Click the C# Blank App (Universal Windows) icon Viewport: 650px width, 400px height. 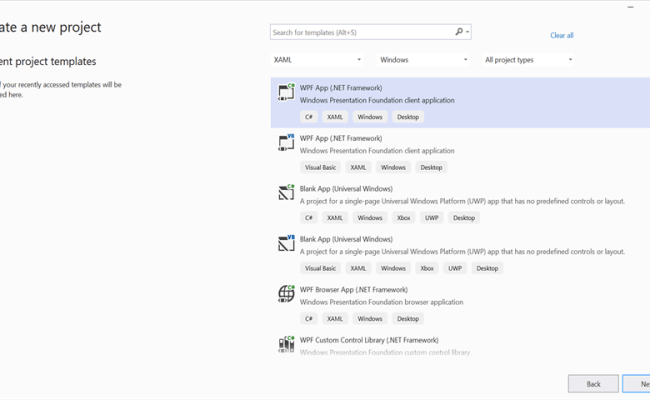coord(286,192)
